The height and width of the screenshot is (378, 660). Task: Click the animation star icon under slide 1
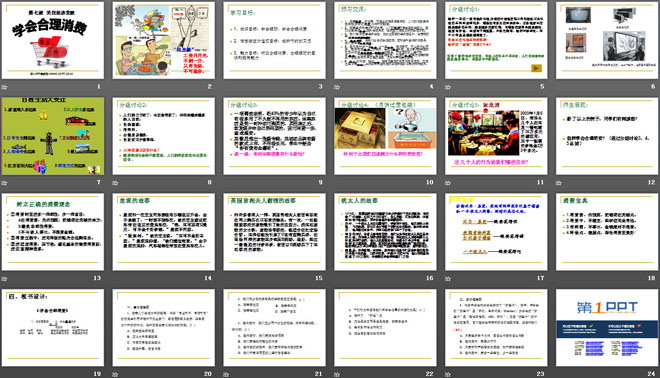(5, 87)
